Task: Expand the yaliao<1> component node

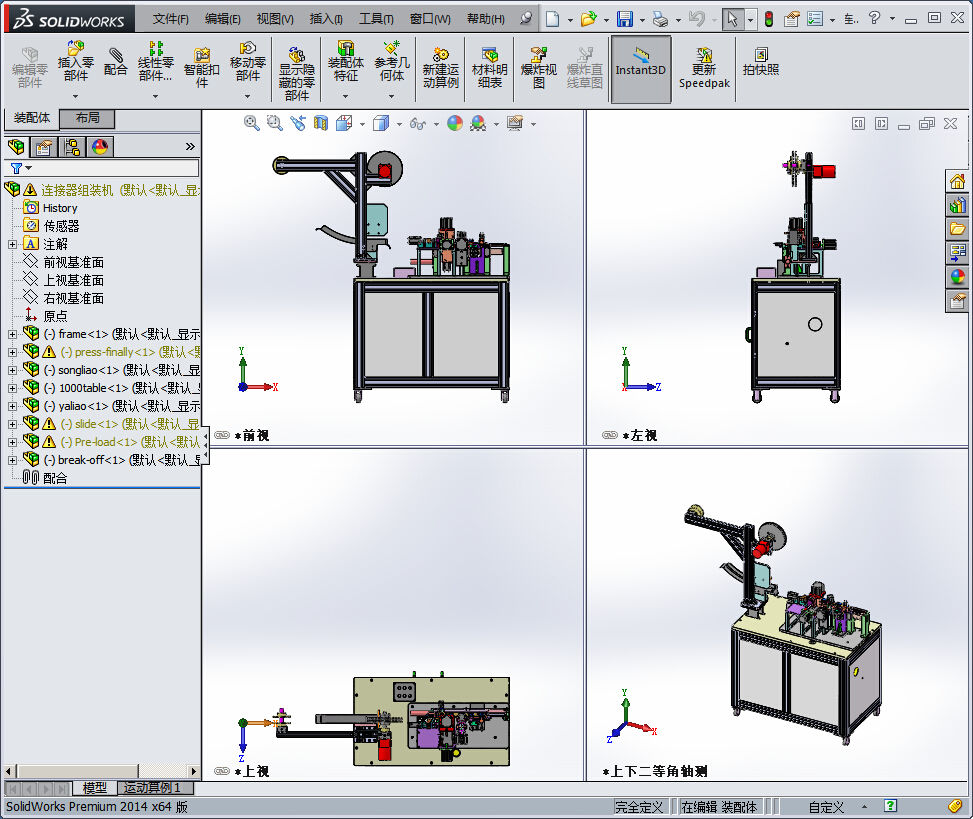Action: click(12, 406)
